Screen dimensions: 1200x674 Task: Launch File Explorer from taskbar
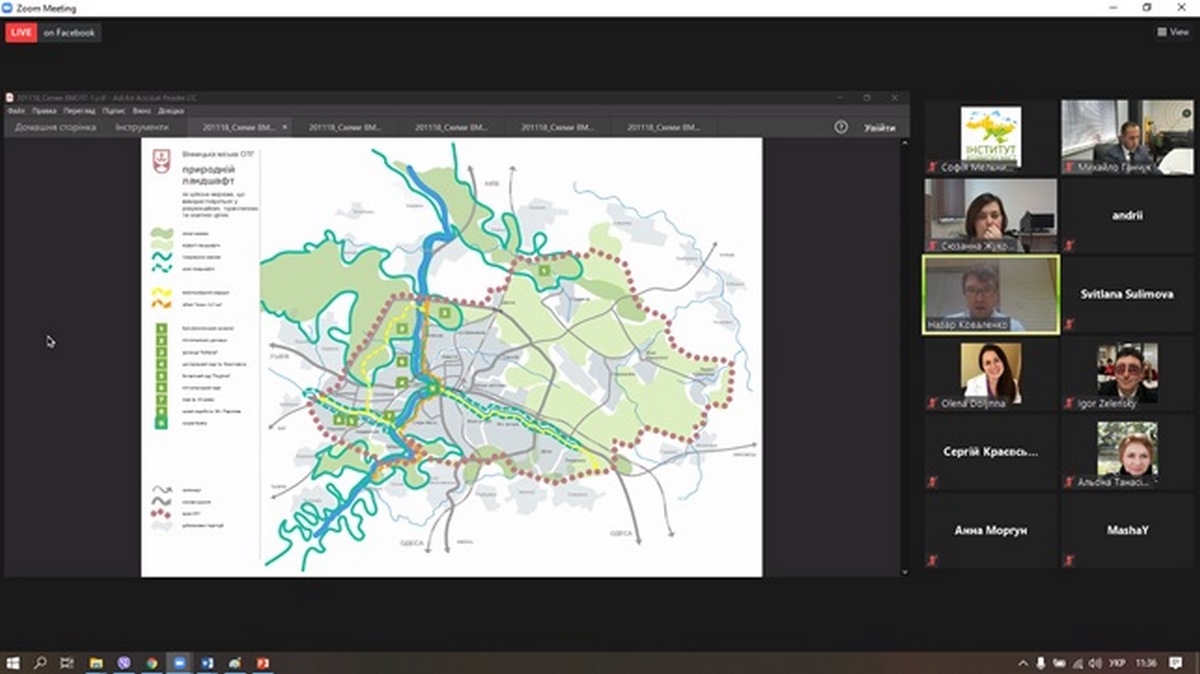pos(96,663)
